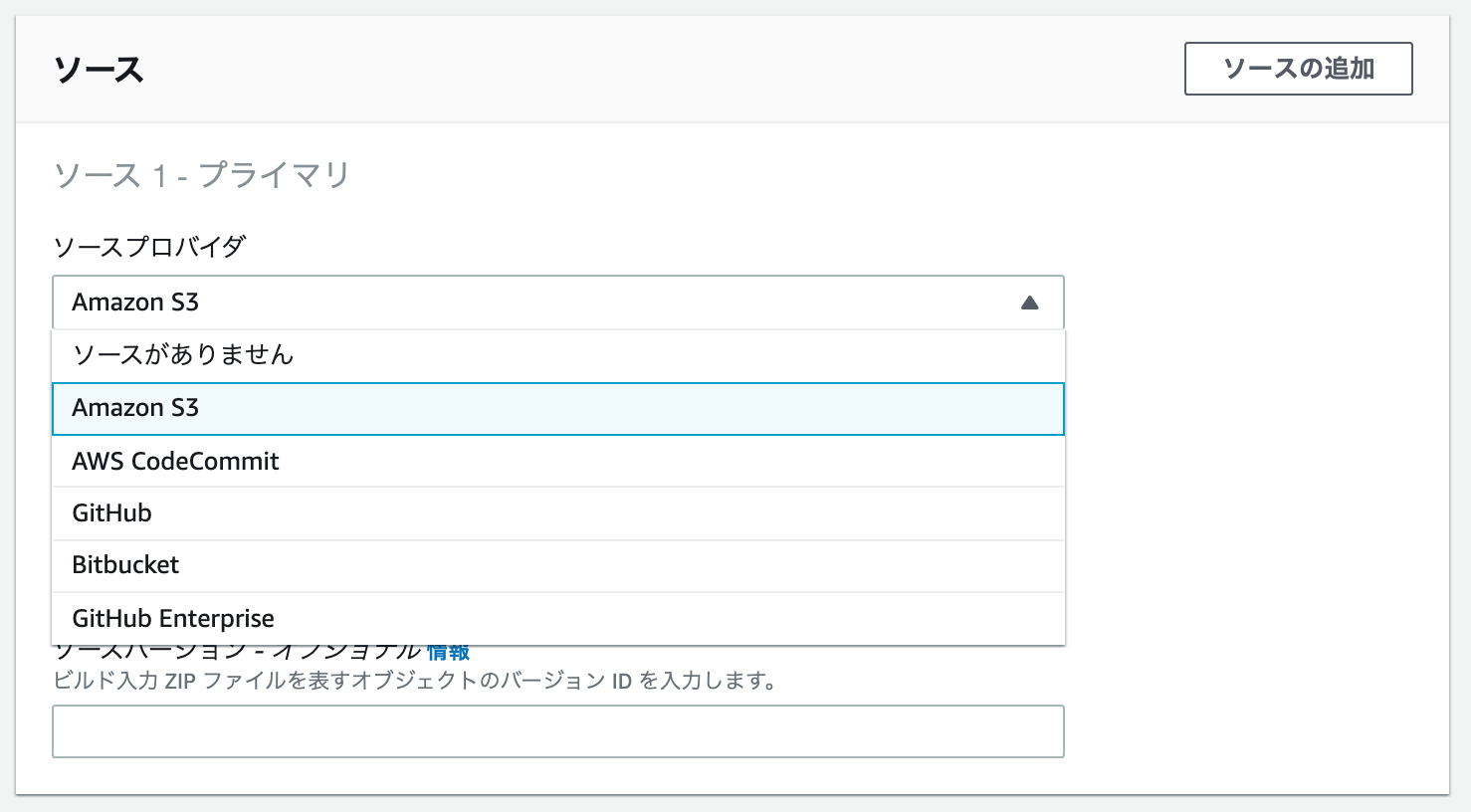Viewport: 1471px width, 812px height.
Task: Select Amazon S3 in the dropdown list
Action: tap(558, 409)
